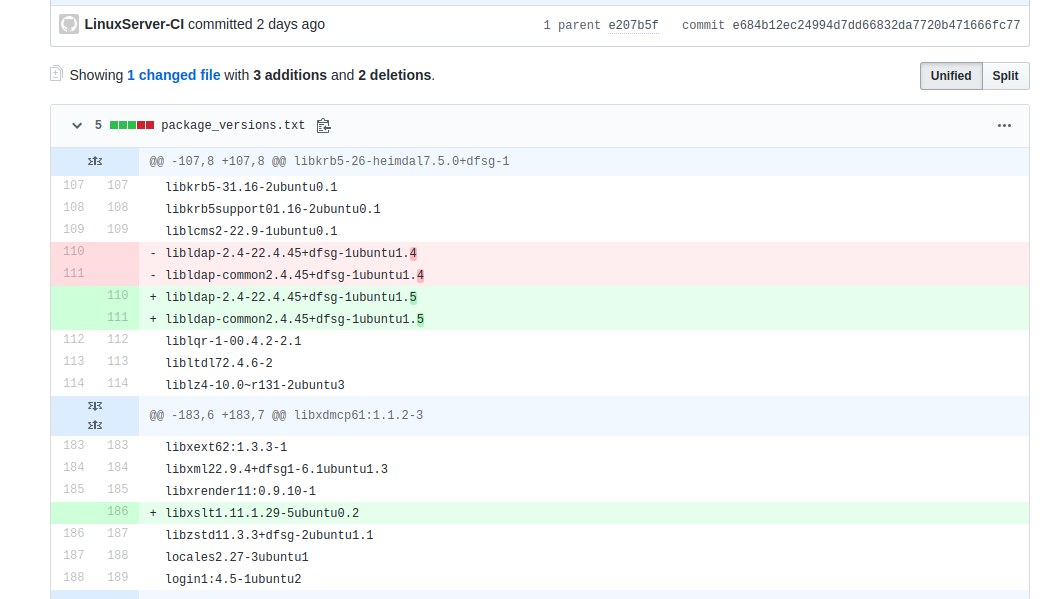Select added line number 111

(x=117, y=317)
